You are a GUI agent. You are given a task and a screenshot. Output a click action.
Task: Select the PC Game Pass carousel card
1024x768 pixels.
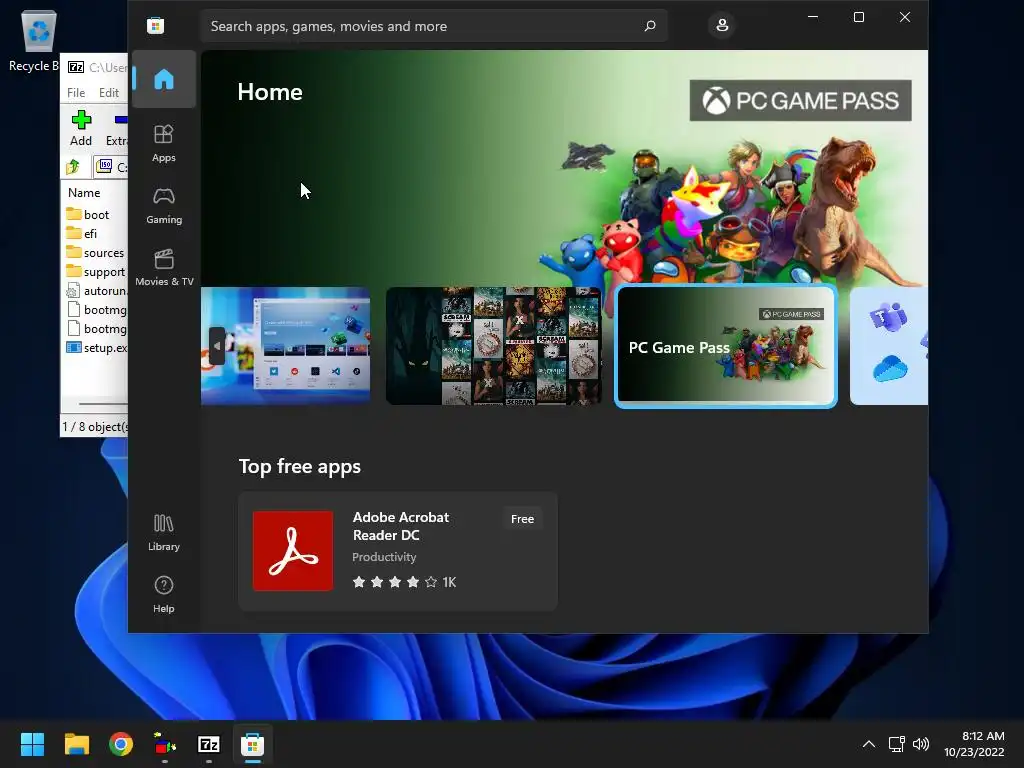point(726,347)
